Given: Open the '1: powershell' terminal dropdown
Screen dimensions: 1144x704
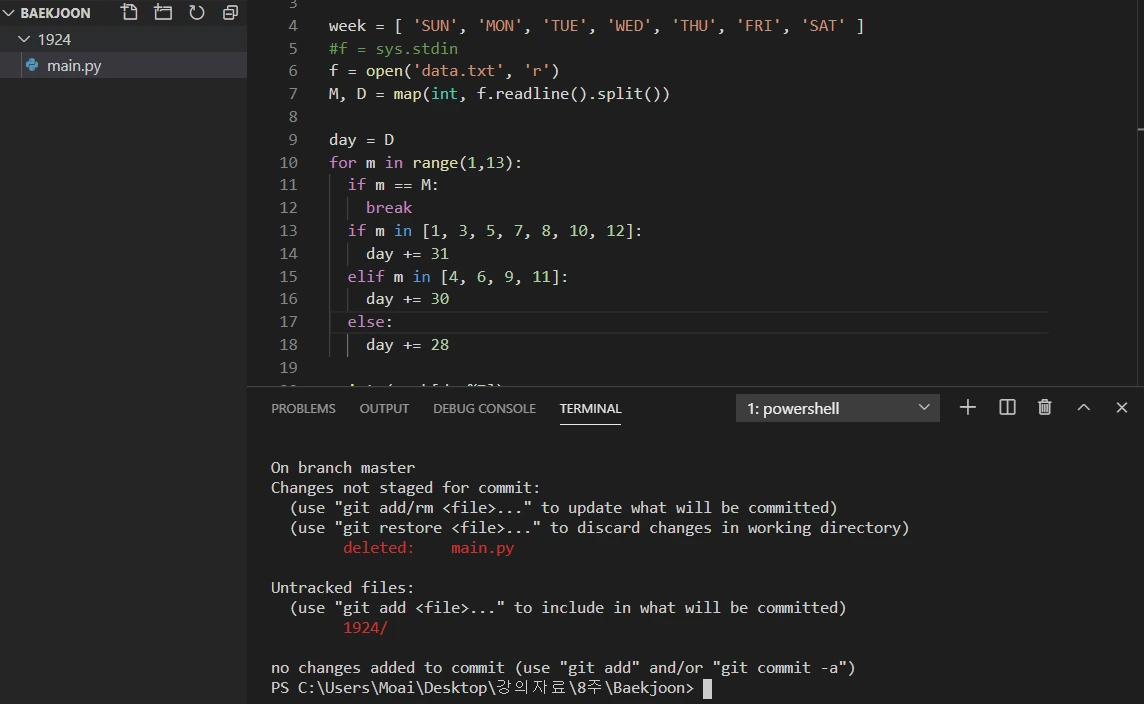Looking at the screenshot, I should 838,408.
